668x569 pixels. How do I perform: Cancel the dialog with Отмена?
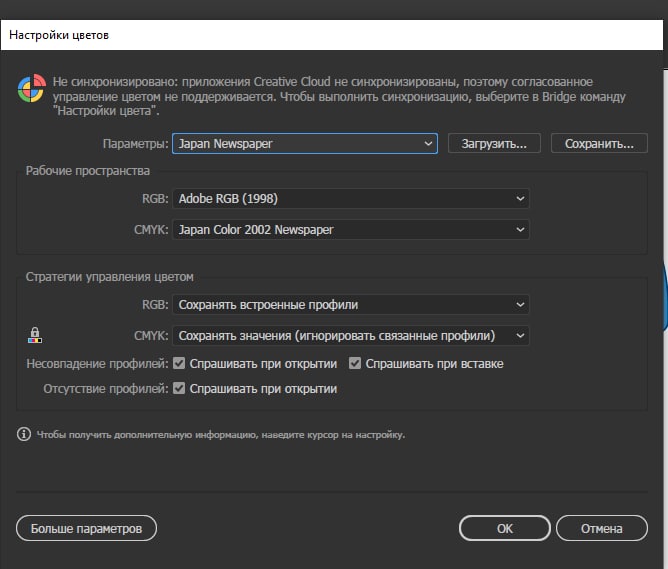point(602,529)
